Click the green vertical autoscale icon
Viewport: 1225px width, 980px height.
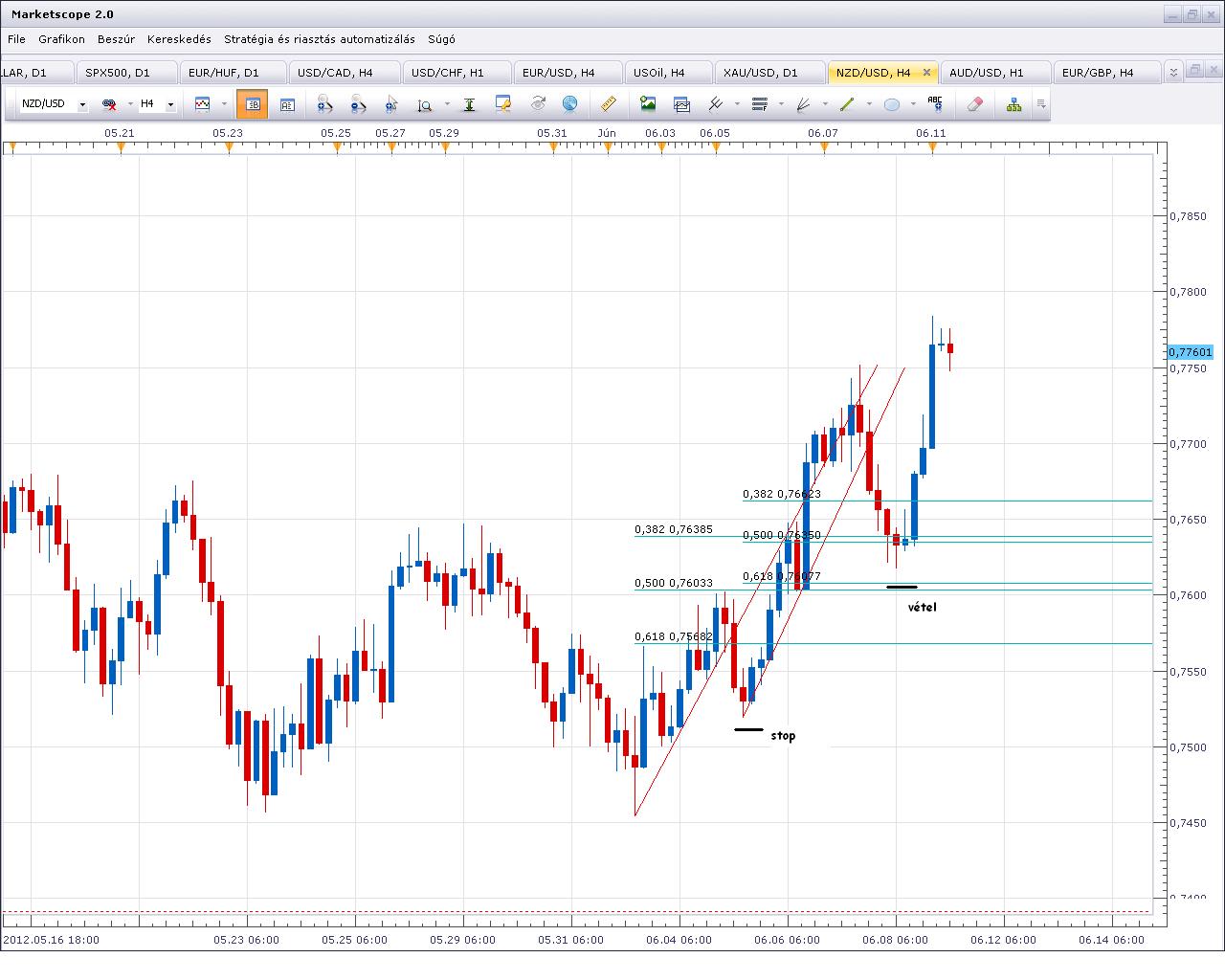coord(470,104)
